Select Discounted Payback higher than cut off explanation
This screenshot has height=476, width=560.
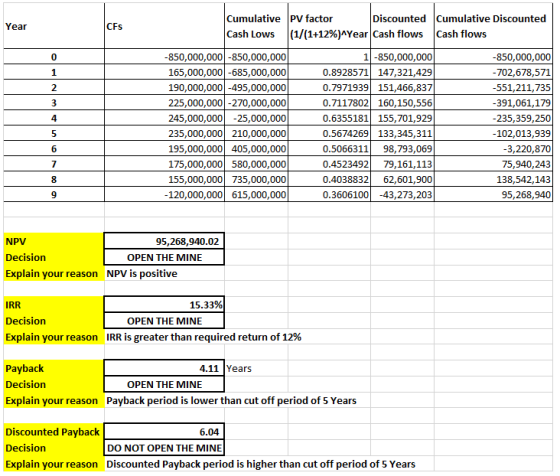click(261, 464)
